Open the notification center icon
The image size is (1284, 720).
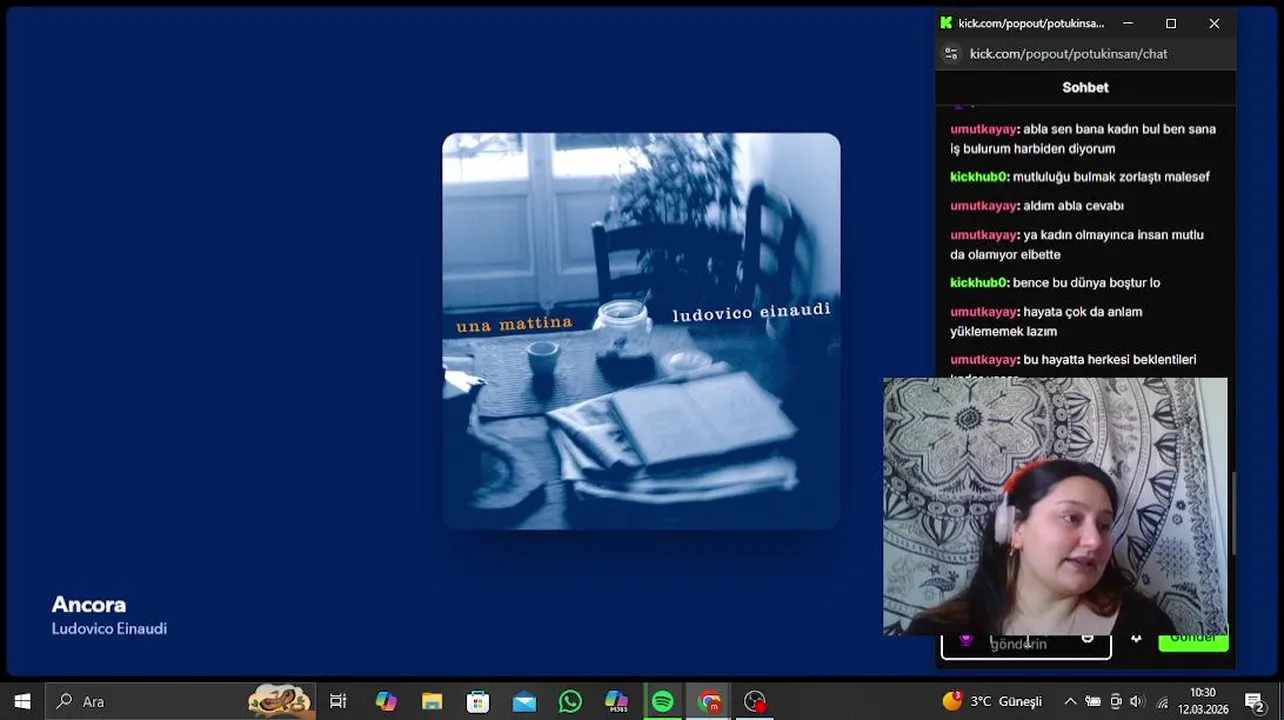click(x=1254, y=701)
